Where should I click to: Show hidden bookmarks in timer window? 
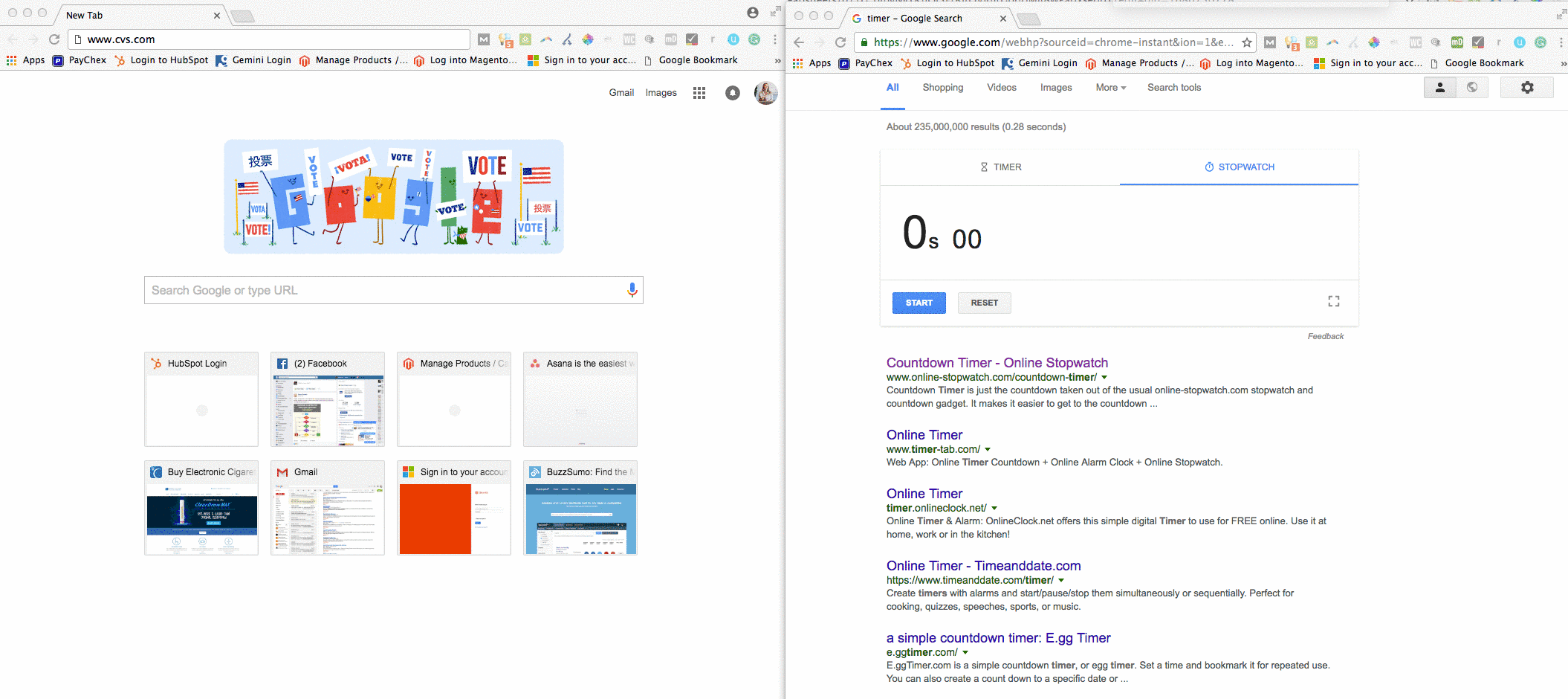[1564, 63]
